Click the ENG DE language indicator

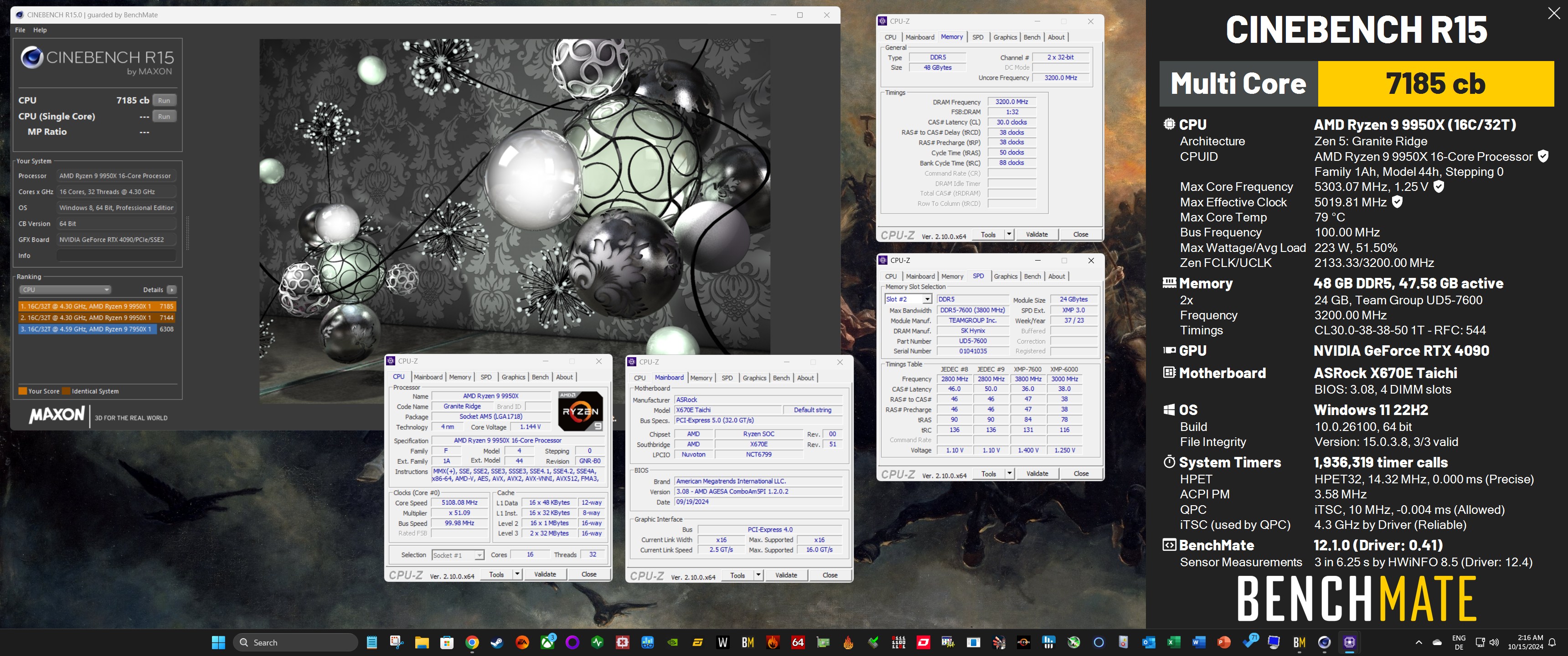pos(1459,643)
